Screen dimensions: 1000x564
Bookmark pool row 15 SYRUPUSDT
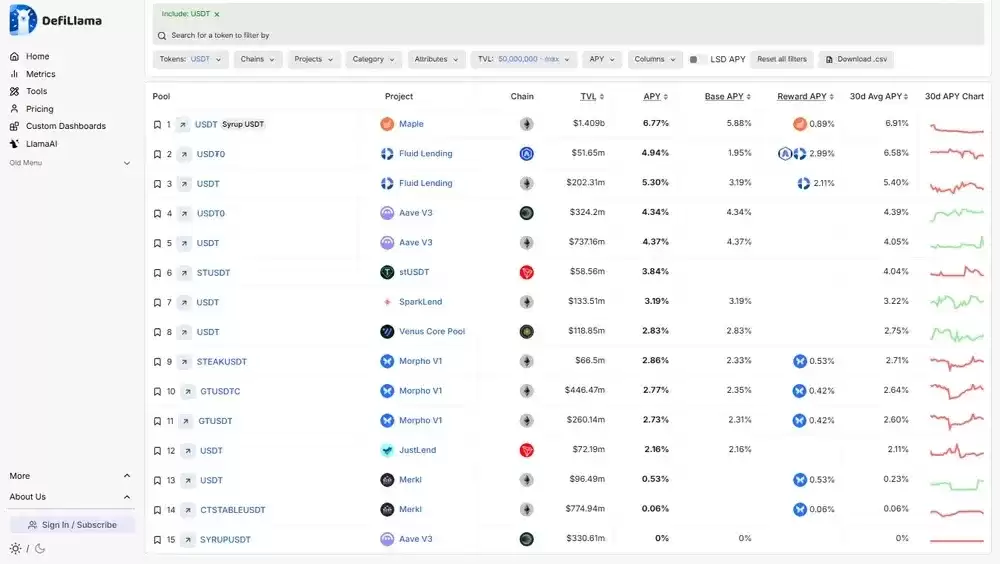[x=157, y=540]
